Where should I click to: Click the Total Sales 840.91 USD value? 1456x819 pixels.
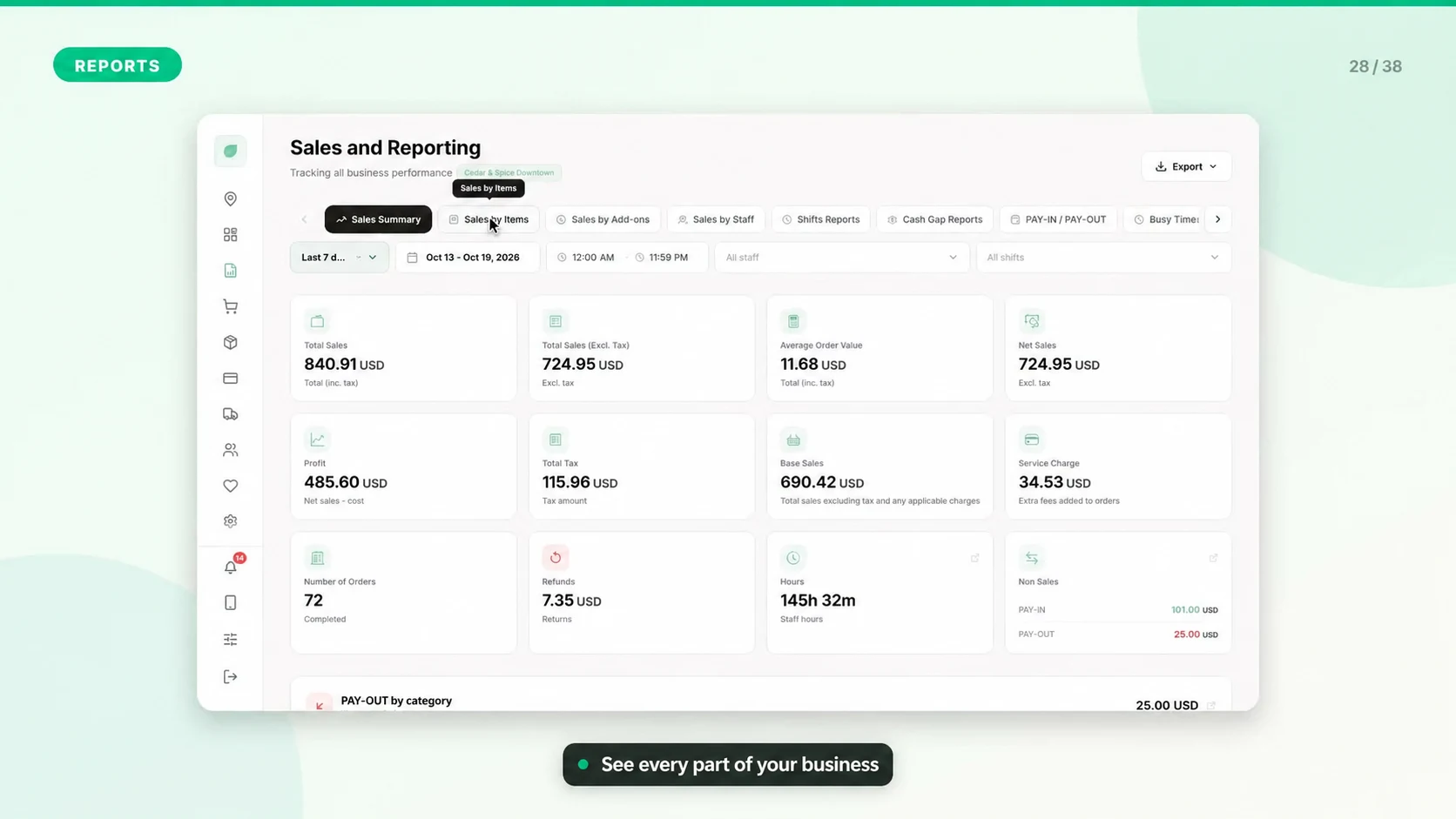point(344,364)
